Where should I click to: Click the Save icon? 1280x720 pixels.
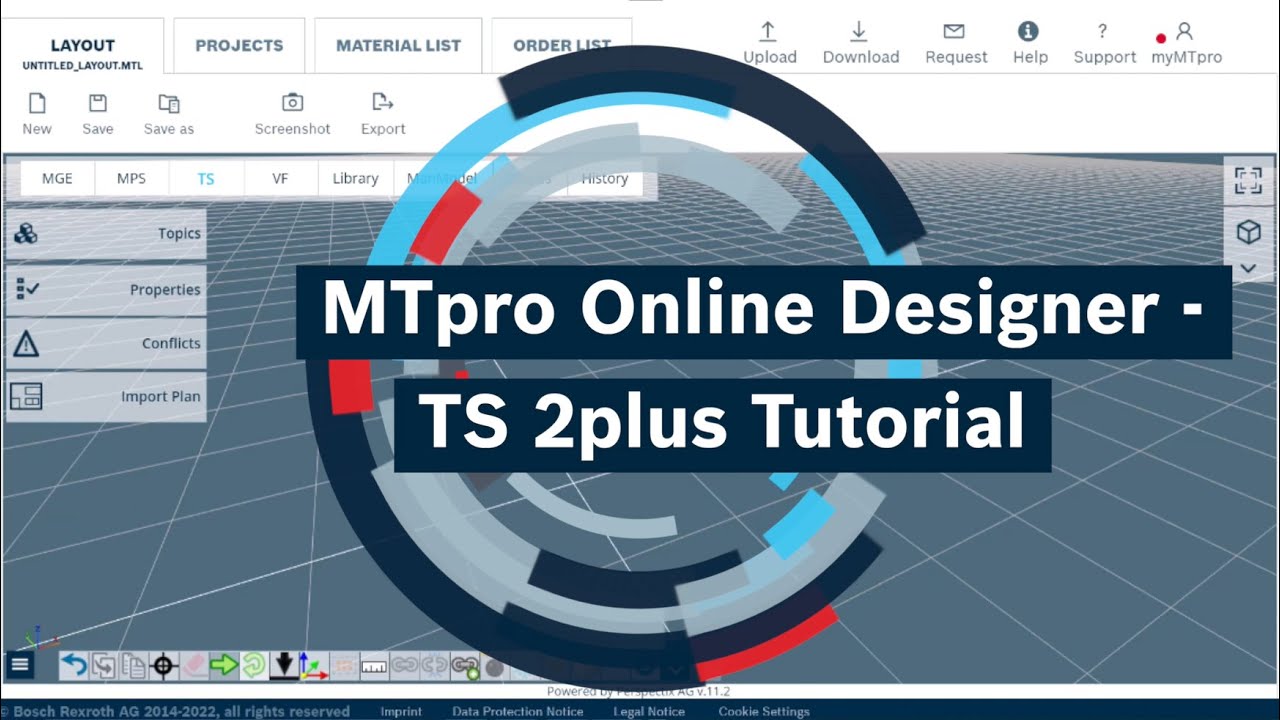pyautogui.click(x=98, y=103)
